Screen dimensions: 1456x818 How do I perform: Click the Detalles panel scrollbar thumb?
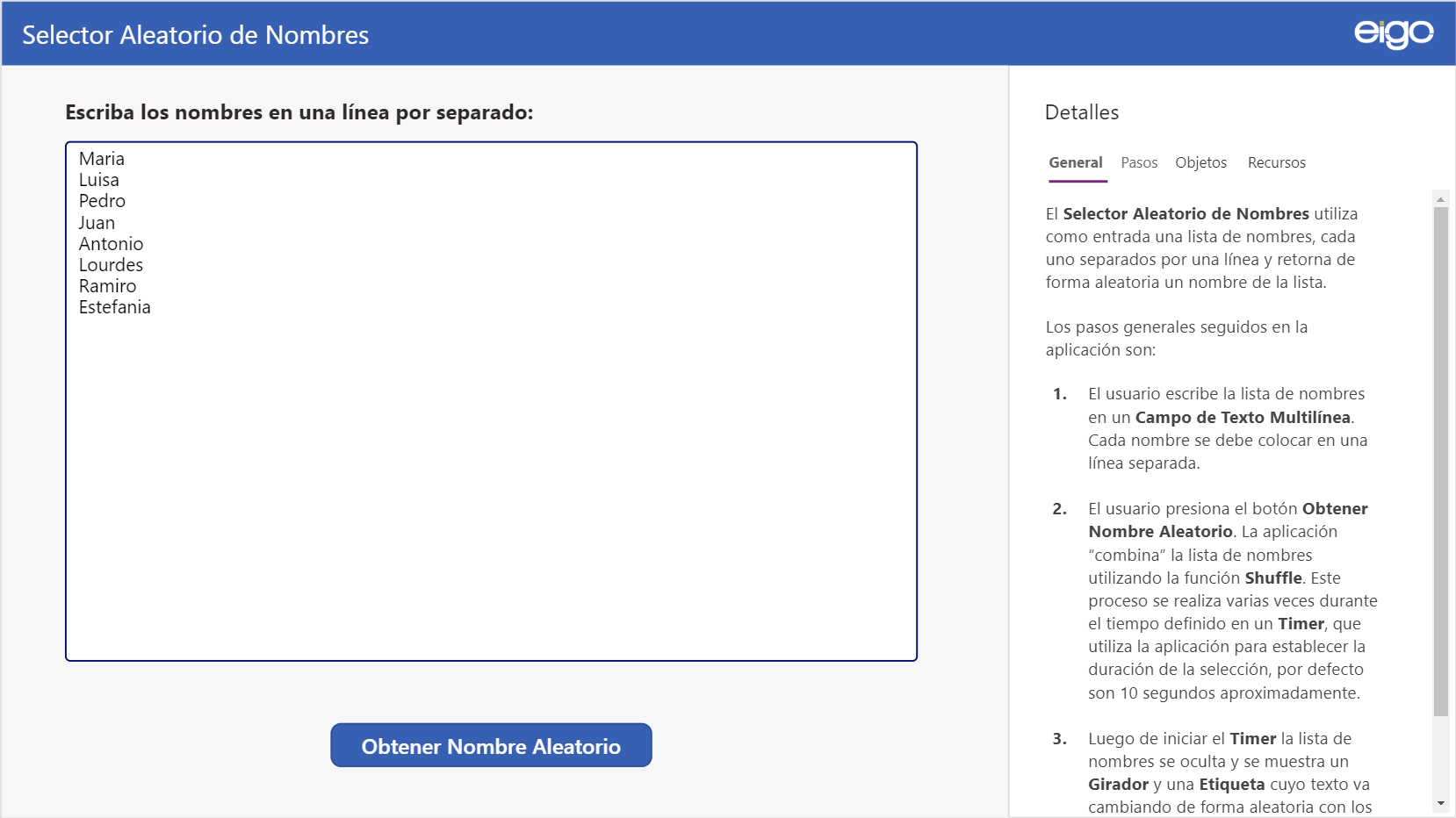tap(1440, 462)
